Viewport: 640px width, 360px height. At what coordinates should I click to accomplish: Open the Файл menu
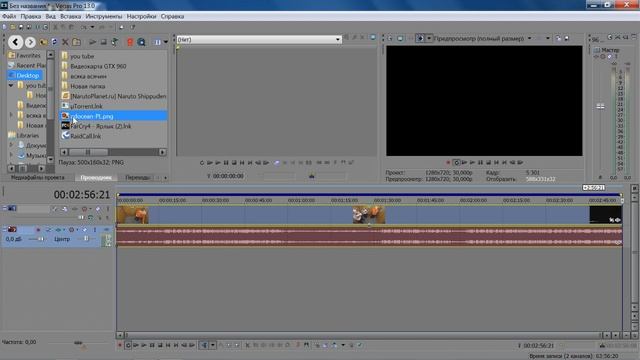tap(9, 16)
